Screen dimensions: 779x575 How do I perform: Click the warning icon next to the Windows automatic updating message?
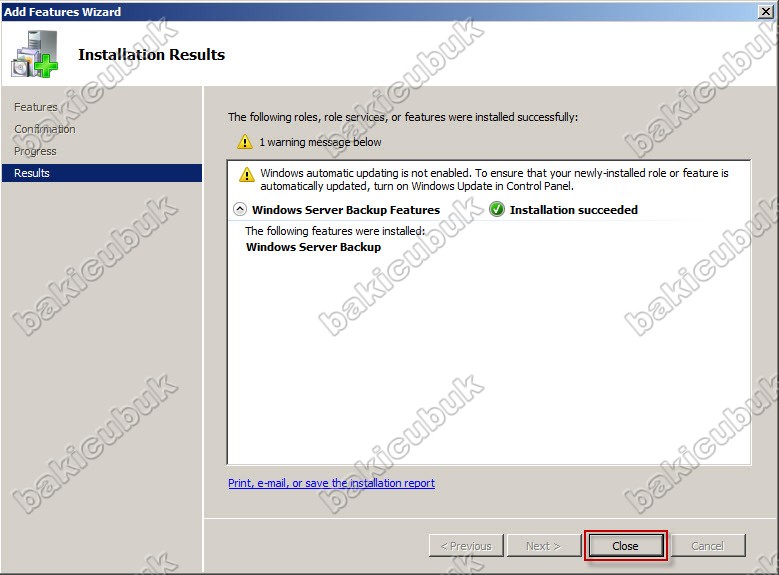point(247,174)
